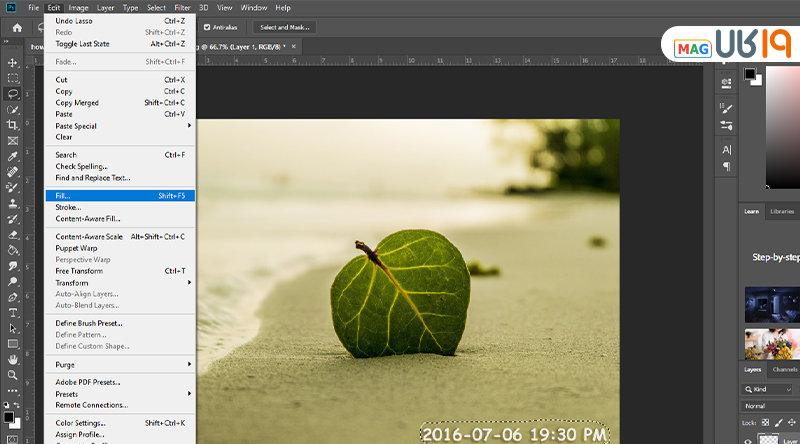
Task: Toggle the Anti-alias checkbox
Action: 207,27
